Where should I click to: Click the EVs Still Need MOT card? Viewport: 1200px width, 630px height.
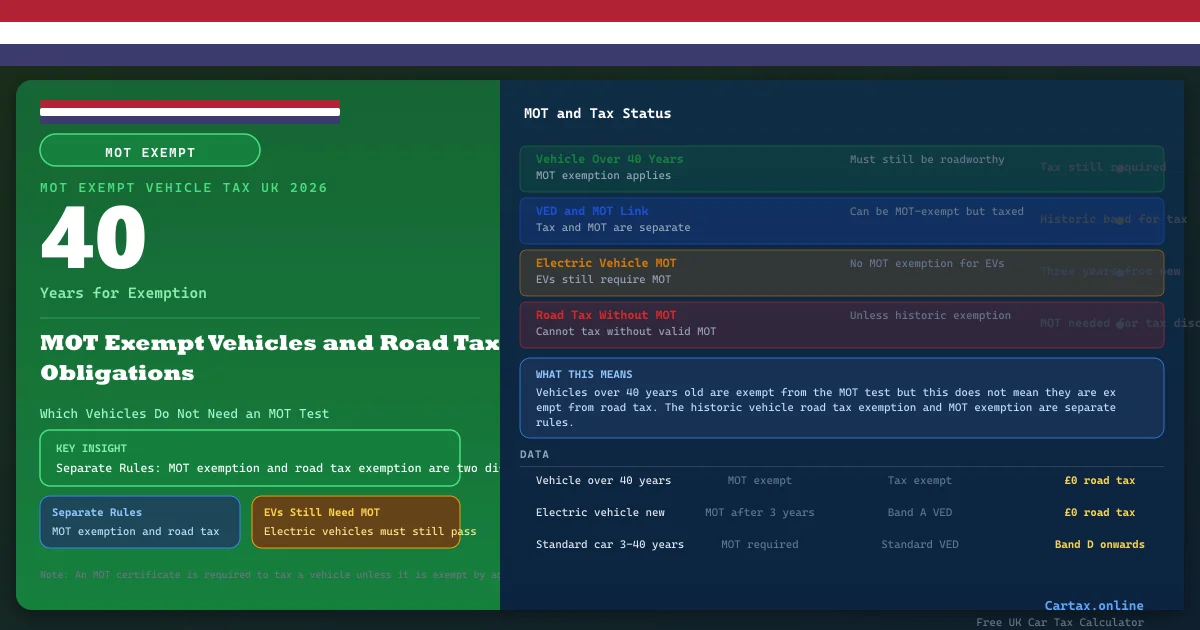pos(355,522)
